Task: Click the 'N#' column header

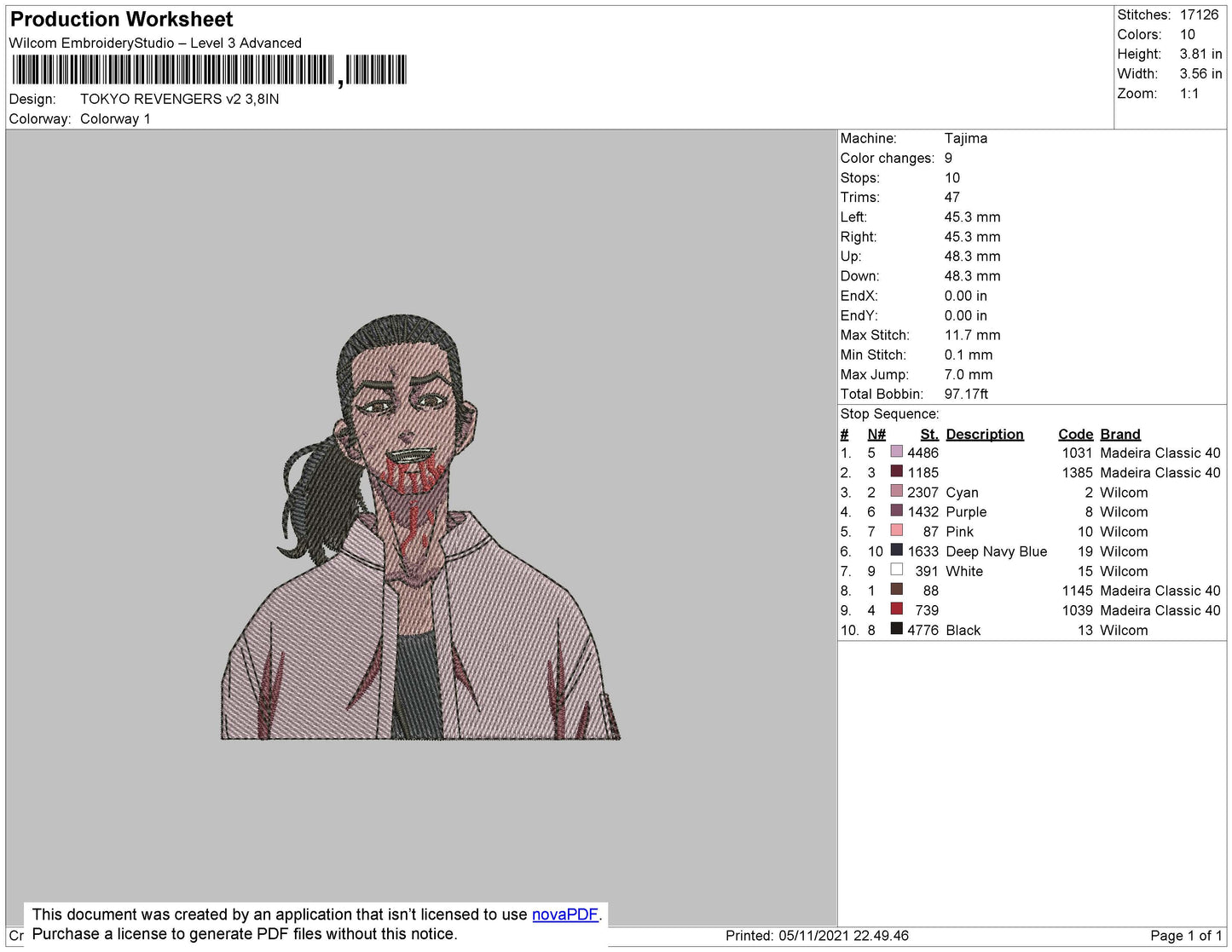Action: pos(876,434)
